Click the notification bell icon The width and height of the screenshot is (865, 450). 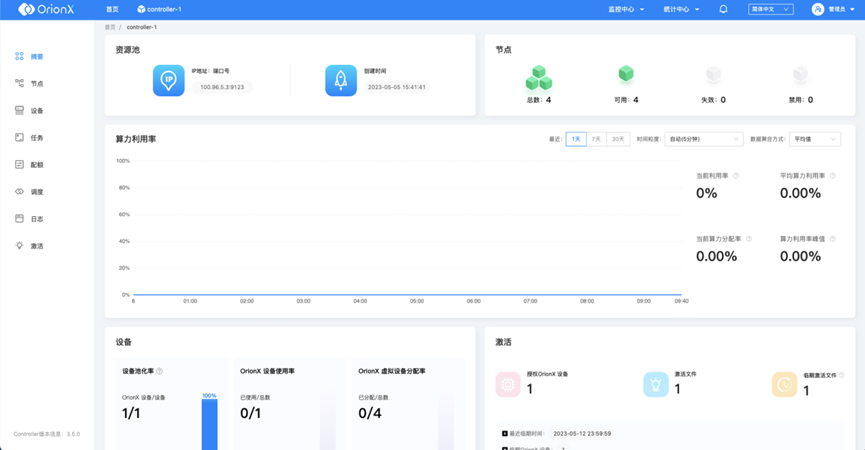(723, 9)
